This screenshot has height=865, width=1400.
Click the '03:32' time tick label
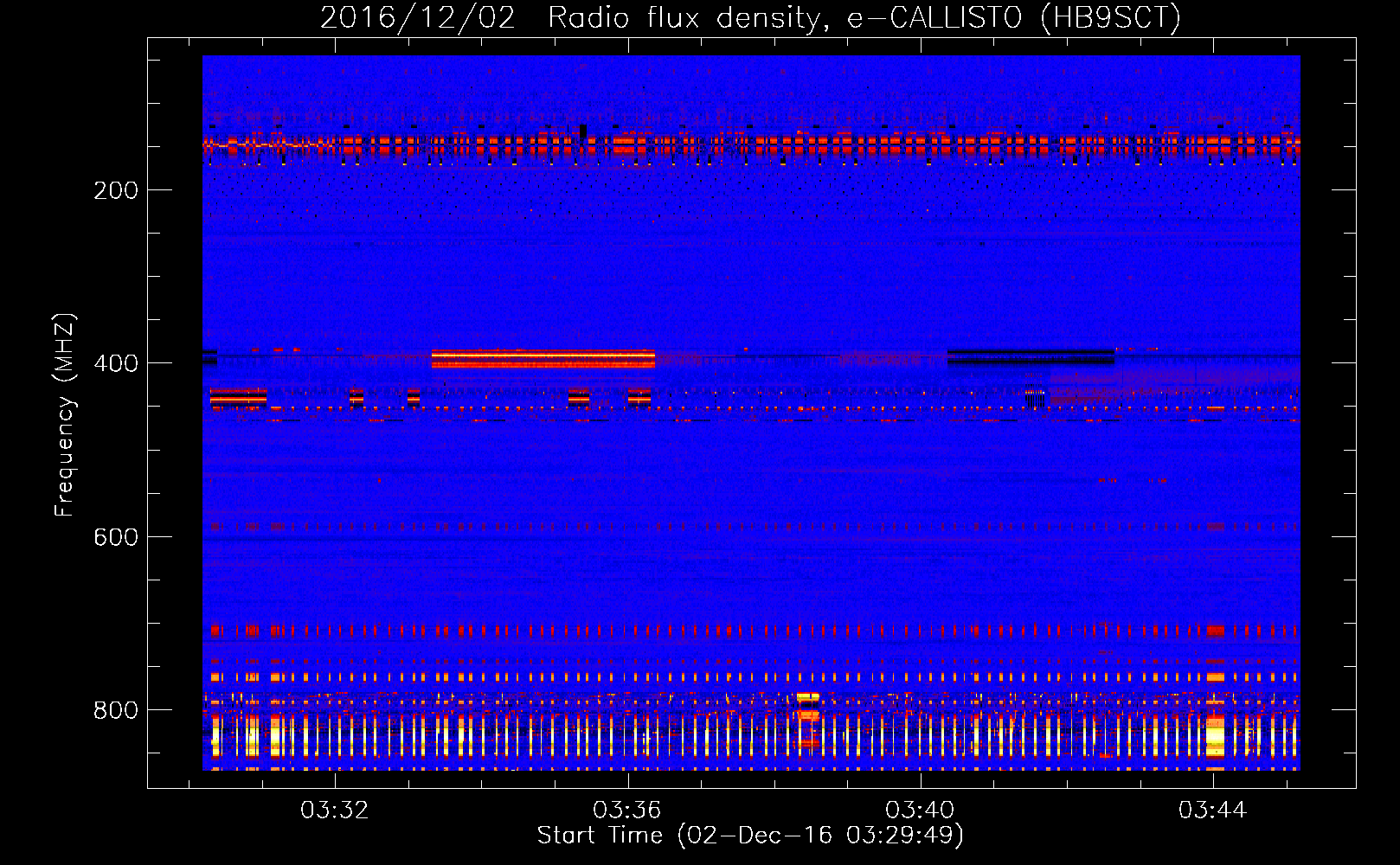334,810
